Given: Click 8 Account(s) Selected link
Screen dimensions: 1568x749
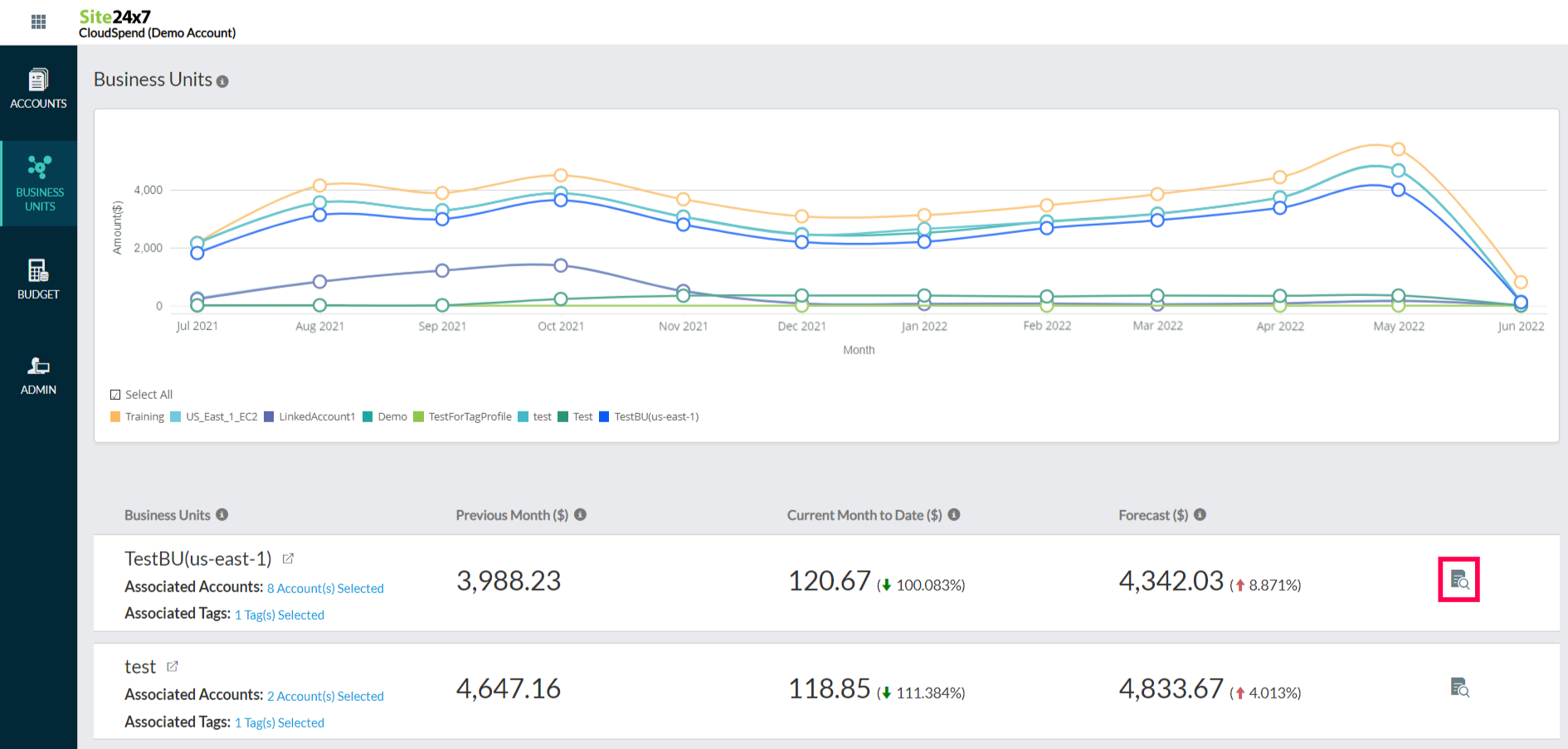Looking at the screenshot, I should [x=325, y=588].
